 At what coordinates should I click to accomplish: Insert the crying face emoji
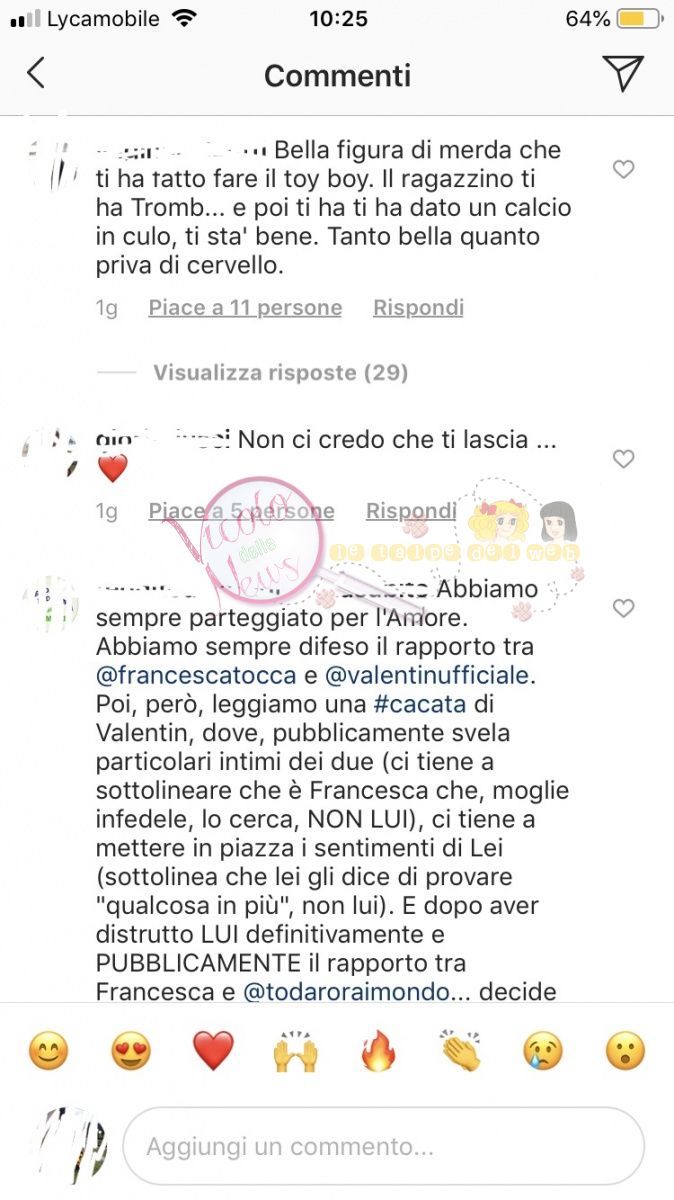[x=544, y=1052]
